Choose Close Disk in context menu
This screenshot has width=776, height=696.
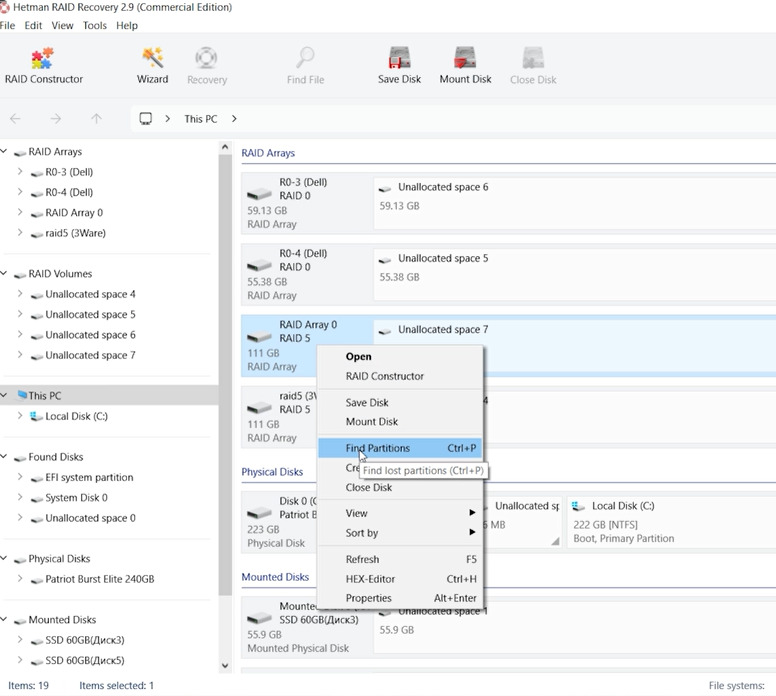click(x=400, y=488)
